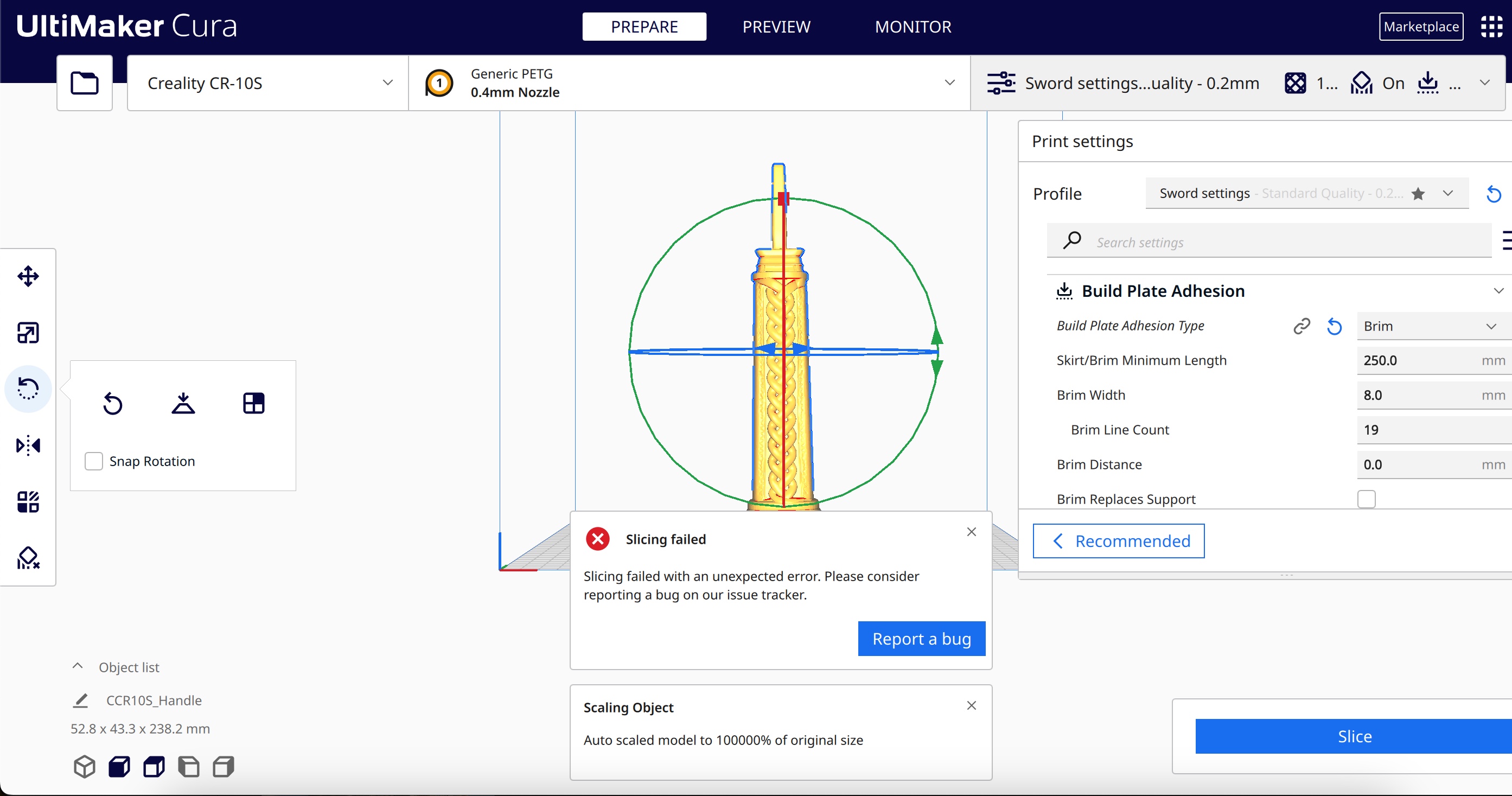Screen dimensions: 1512x796
Task: Switch to the PREVIEW tab
Action: pyautogui.click(x=776, y=27)
